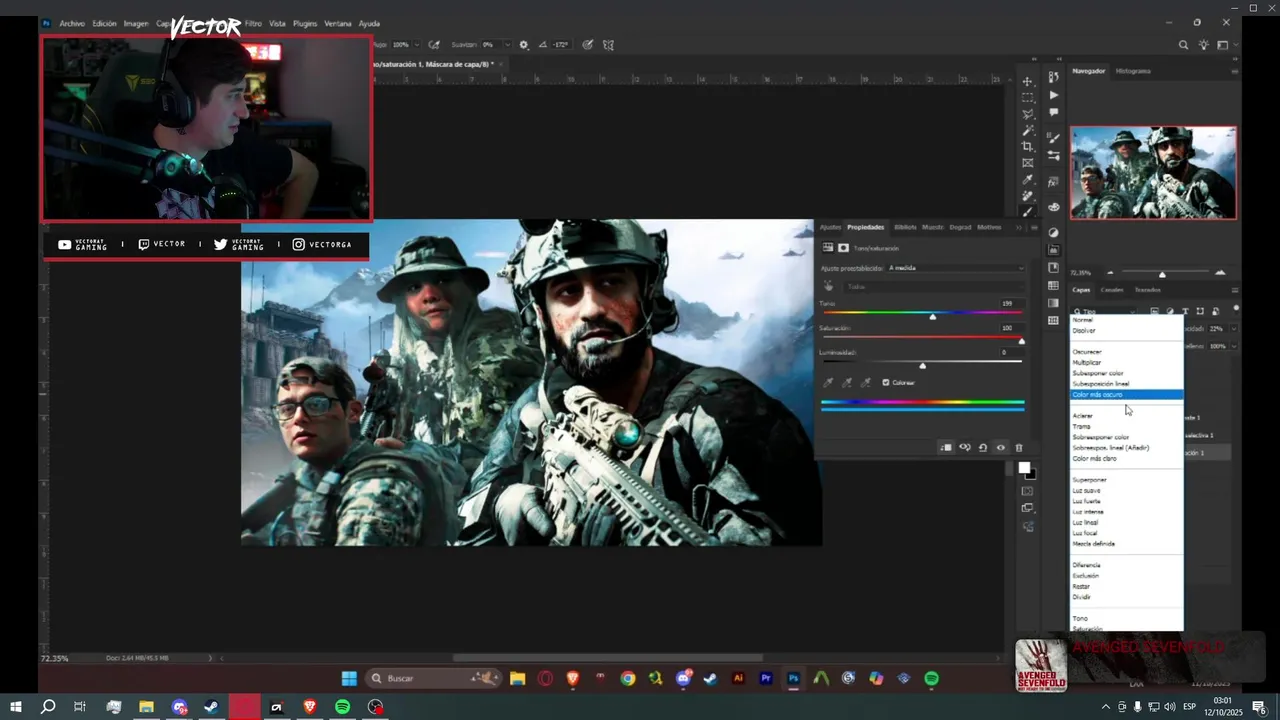Open the Actions play panel icon
The width and height of the screenshot is (1280, 720).
point(1053,95)
